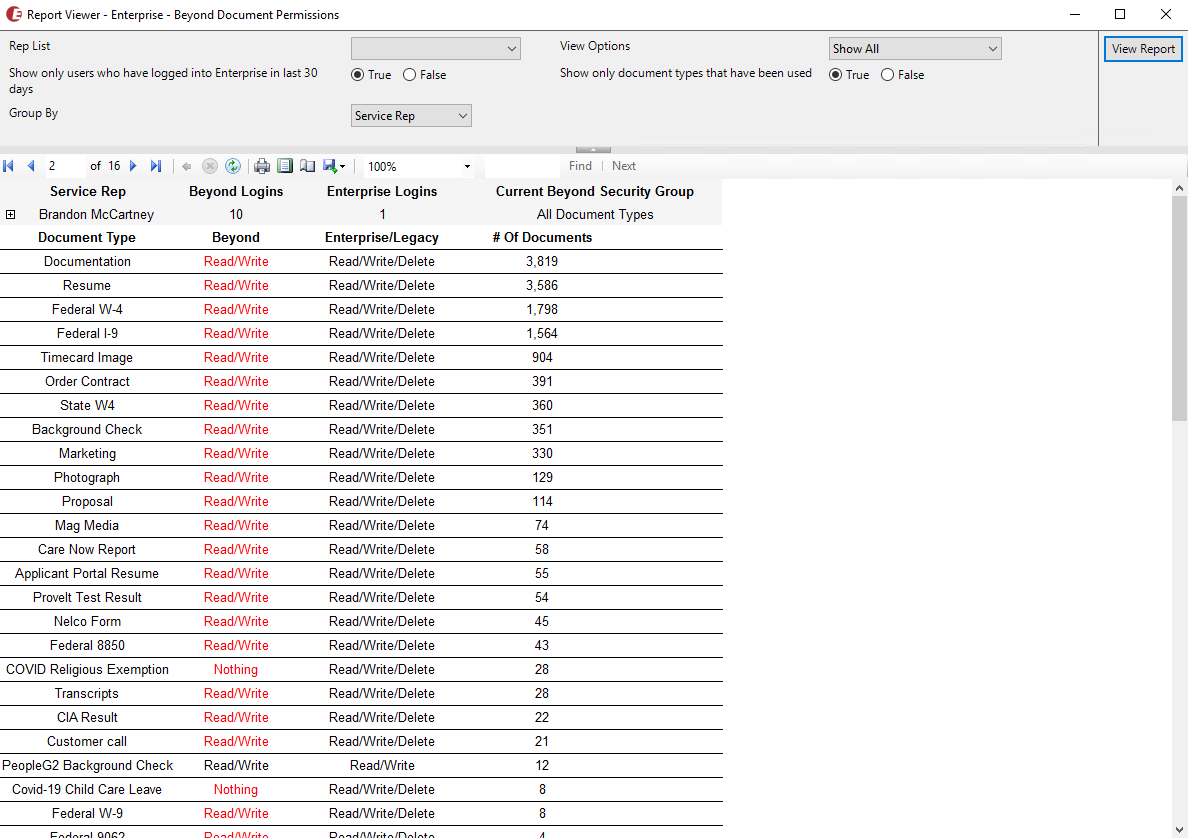Click the Marketing row label
This screenshot has width=1188, height=838.
[87, 453]
